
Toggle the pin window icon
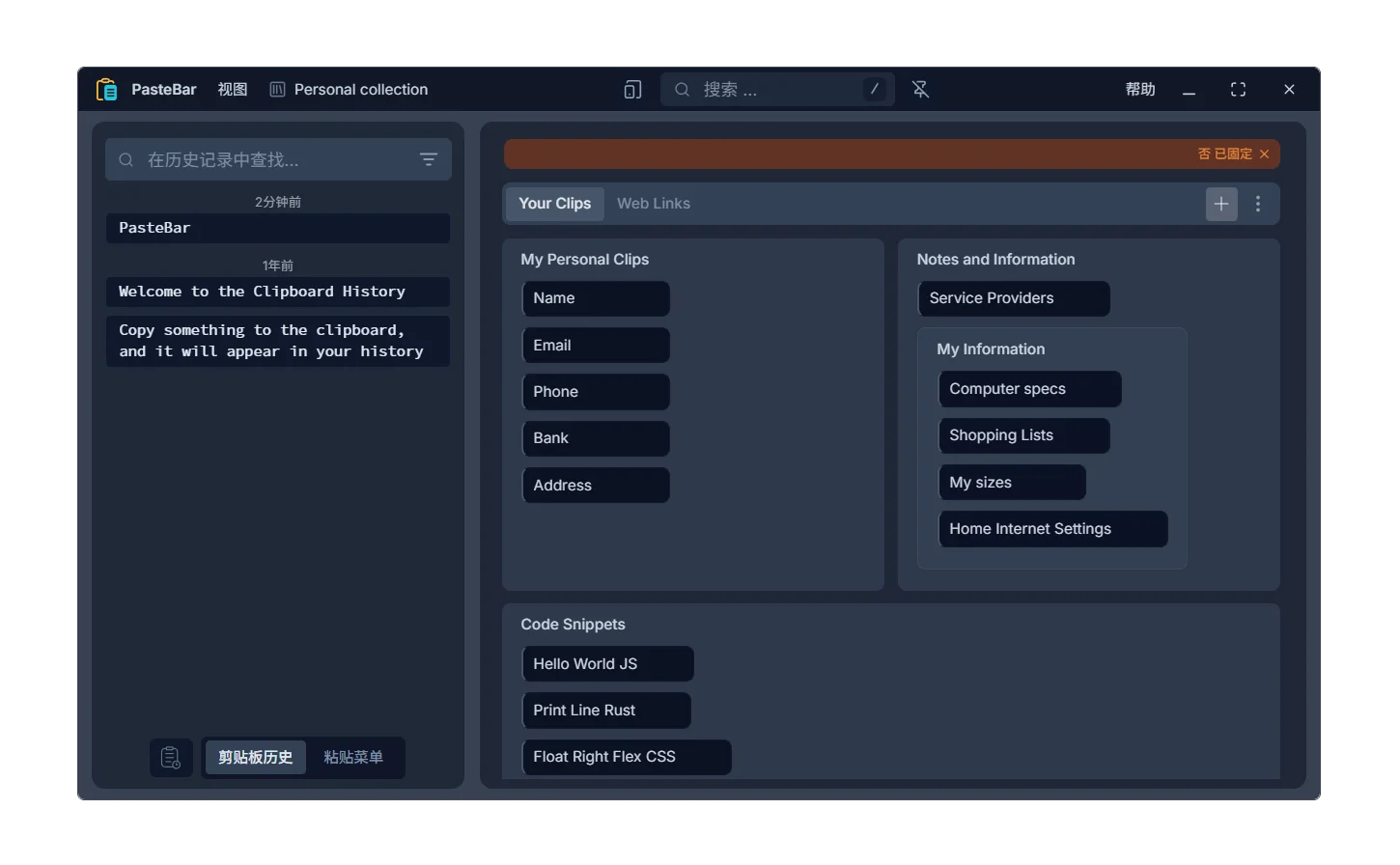click(x=920, y=90)
